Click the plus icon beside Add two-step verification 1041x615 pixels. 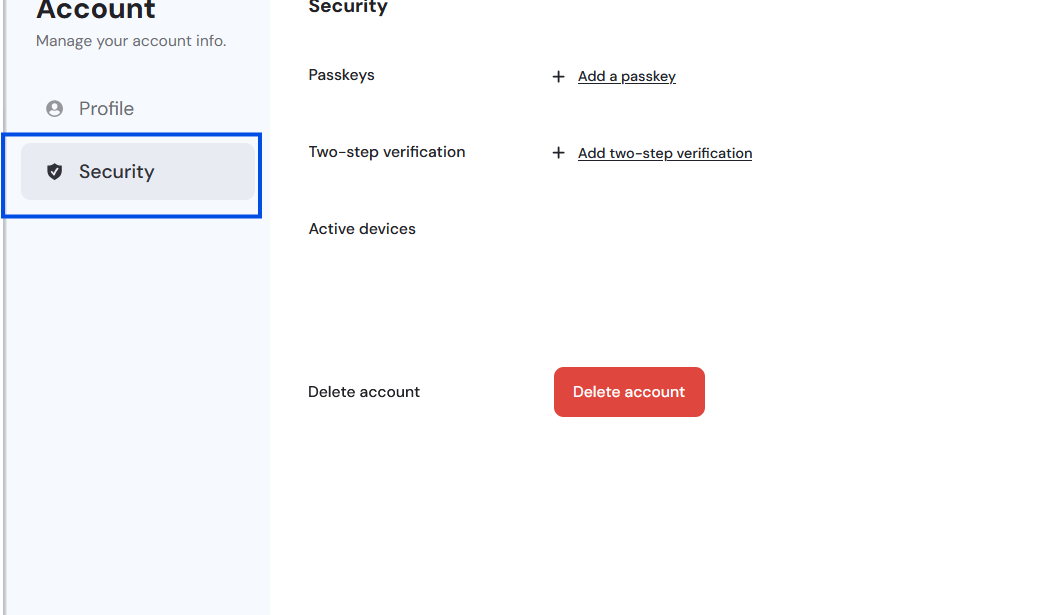(558, 153)
